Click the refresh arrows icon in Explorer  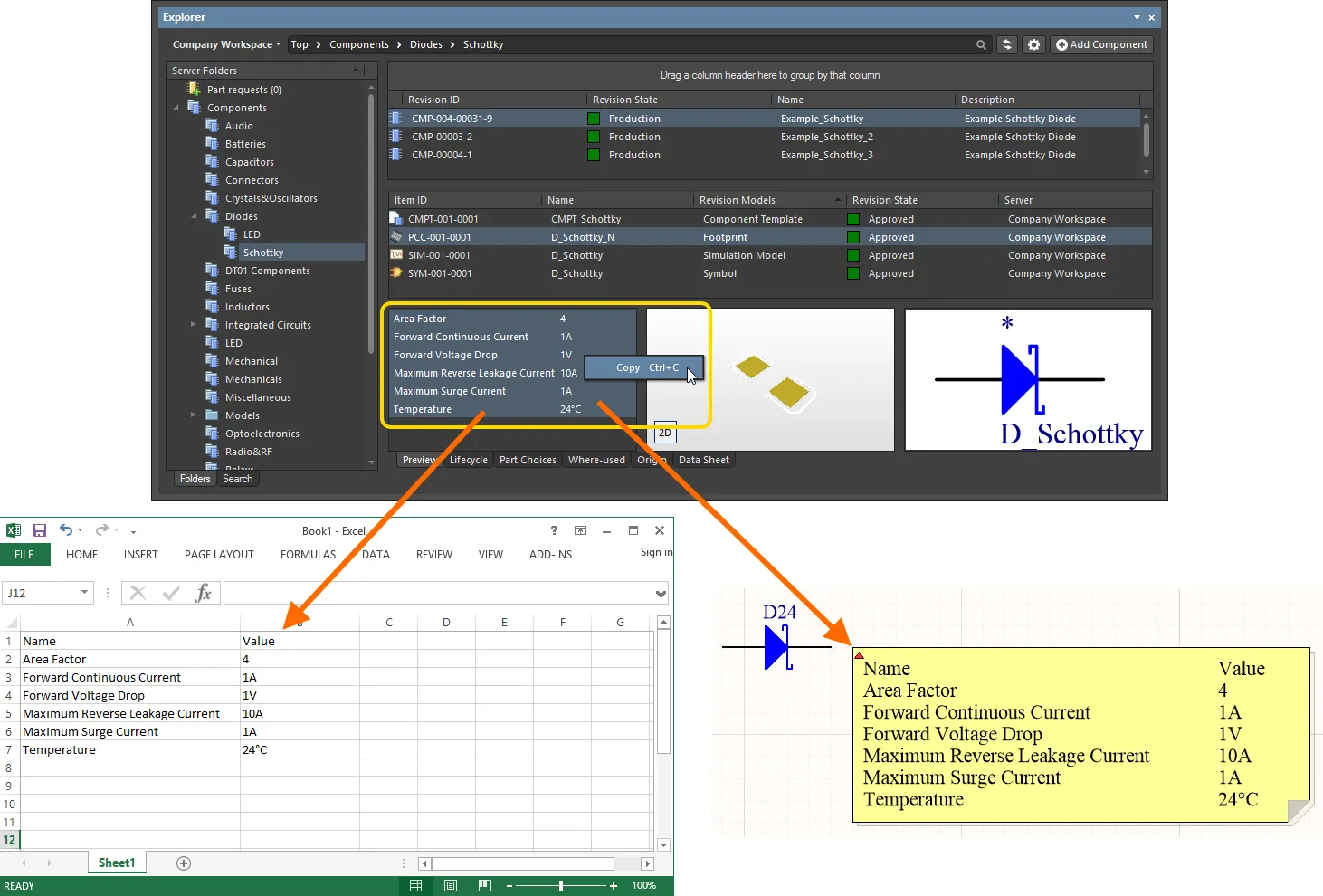point(1006,44)
